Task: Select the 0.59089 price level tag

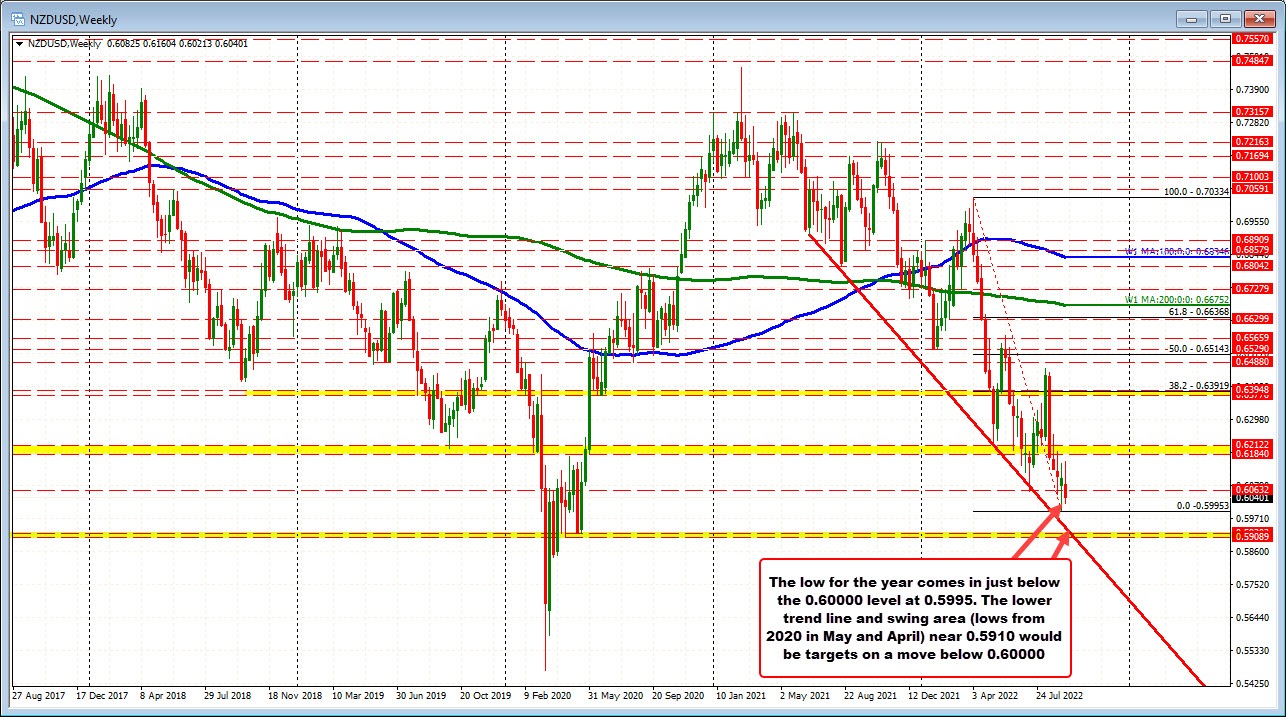Action: [x=1252, y=536]
